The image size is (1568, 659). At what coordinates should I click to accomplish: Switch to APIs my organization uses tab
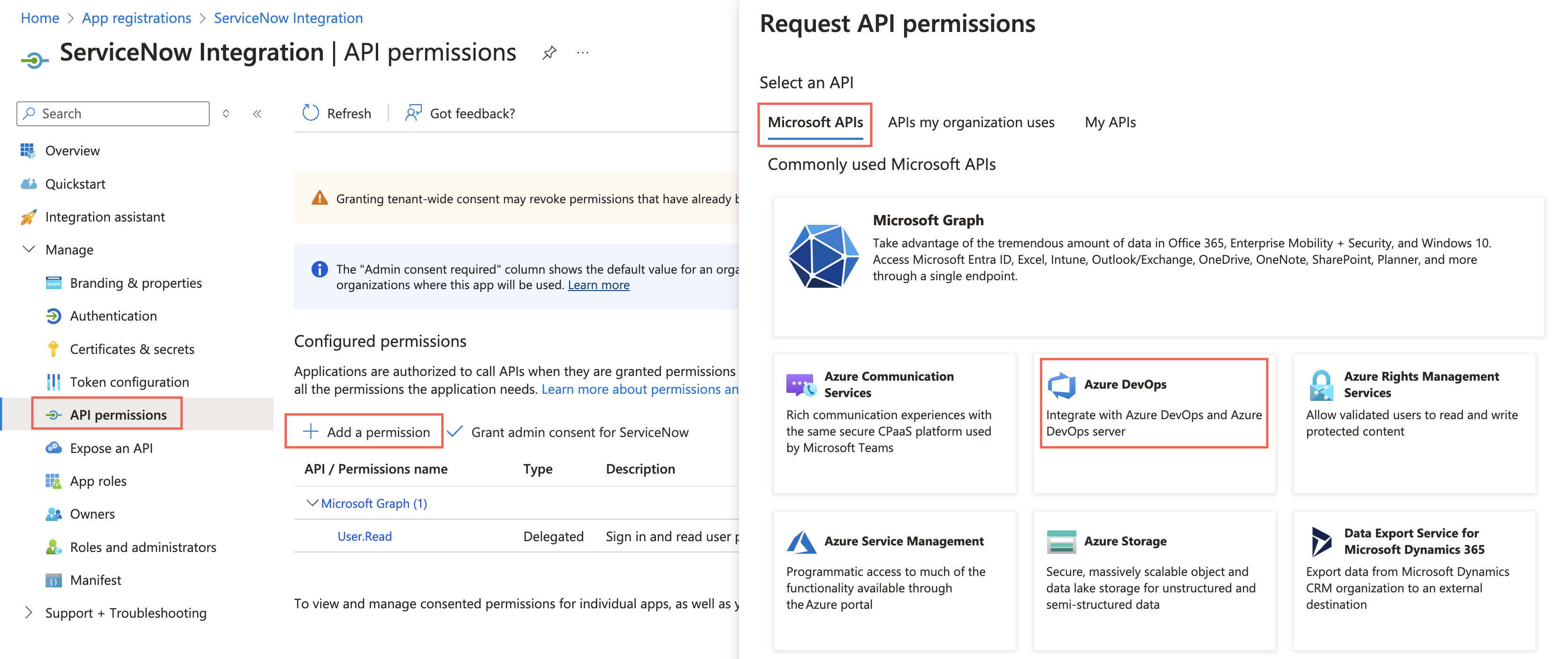[971, 123]
